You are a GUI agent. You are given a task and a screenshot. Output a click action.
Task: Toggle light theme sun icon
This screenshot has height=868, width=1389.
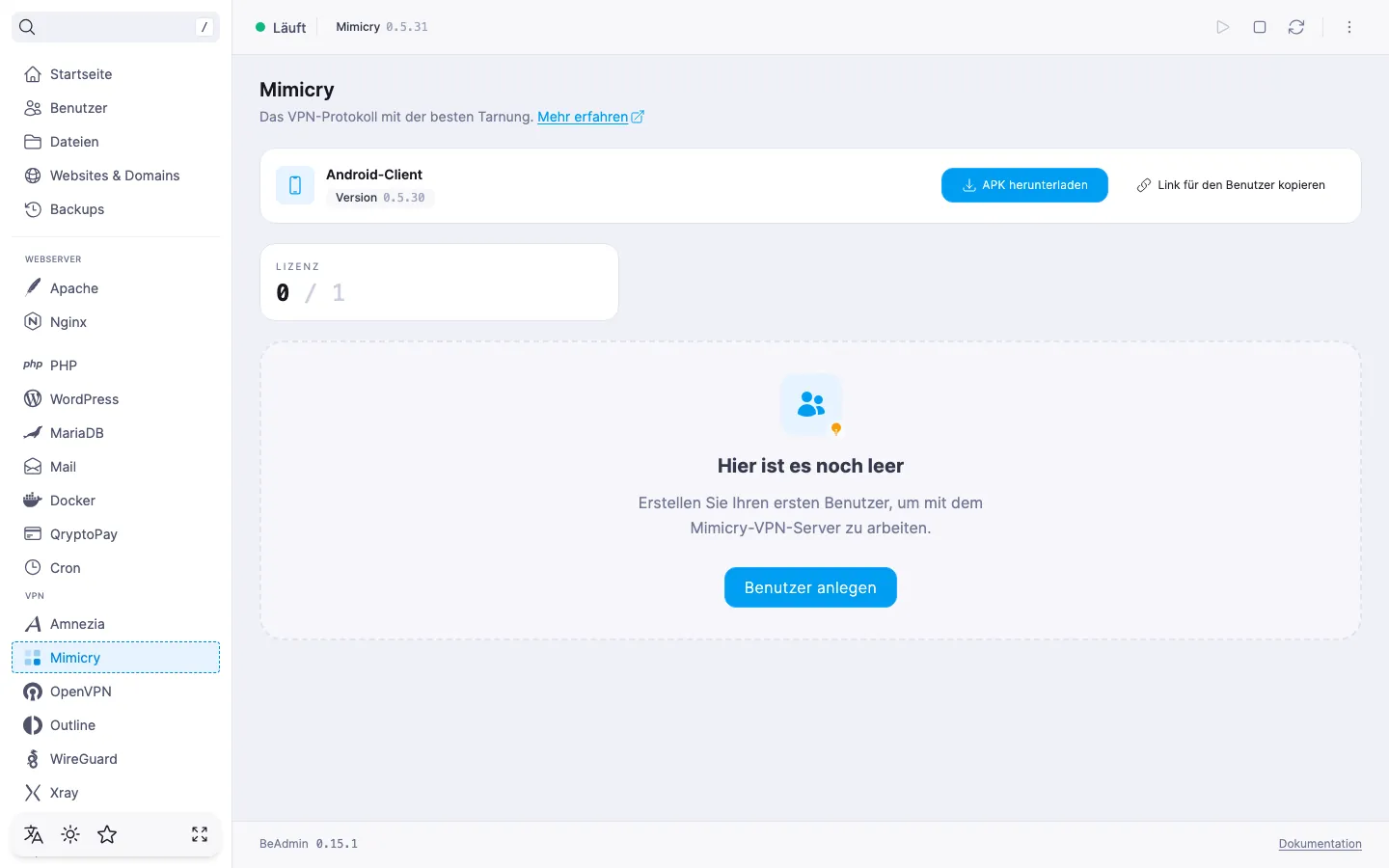pos(70,835)
